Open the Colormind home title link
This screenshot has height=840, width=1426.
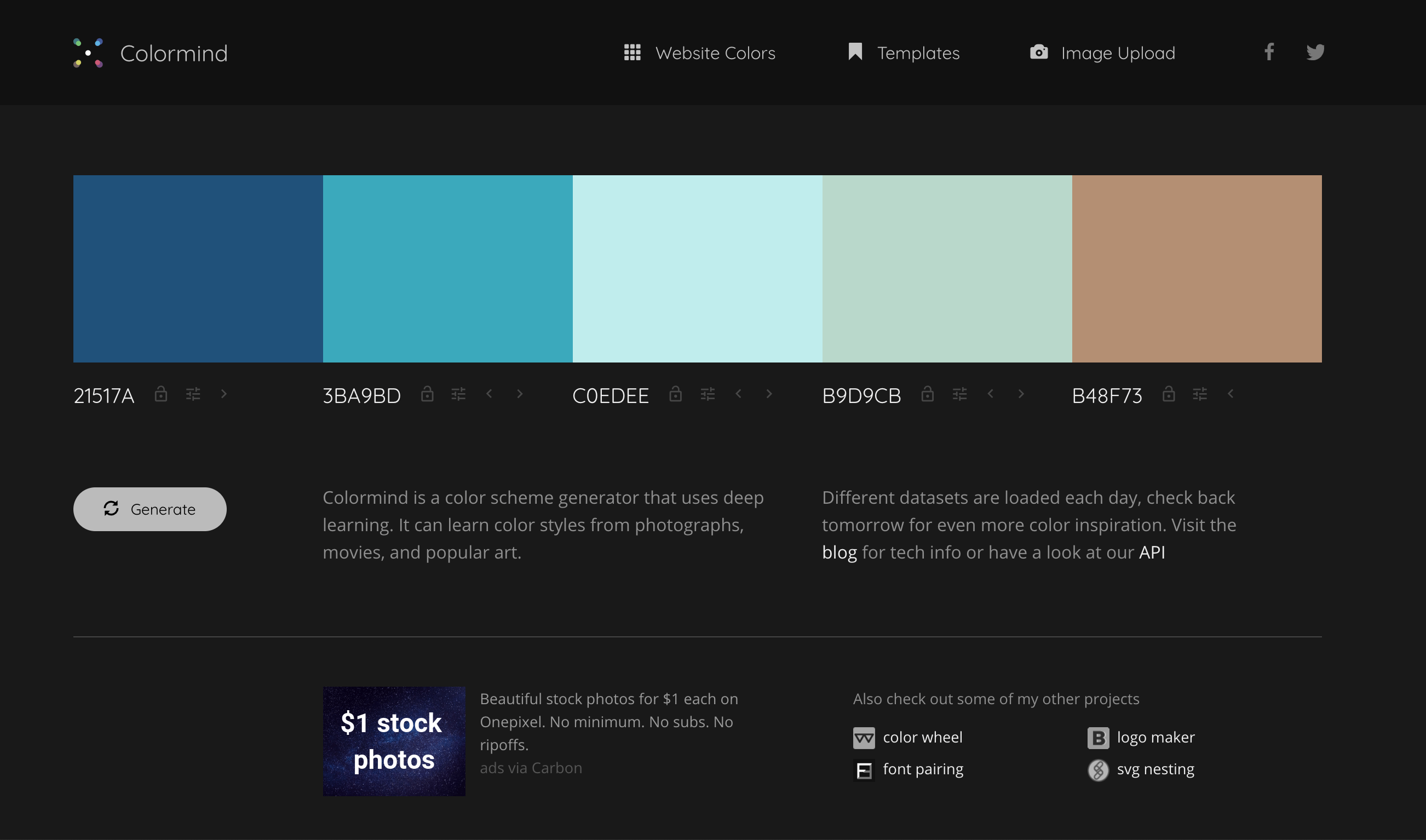(x=174, y=53)
